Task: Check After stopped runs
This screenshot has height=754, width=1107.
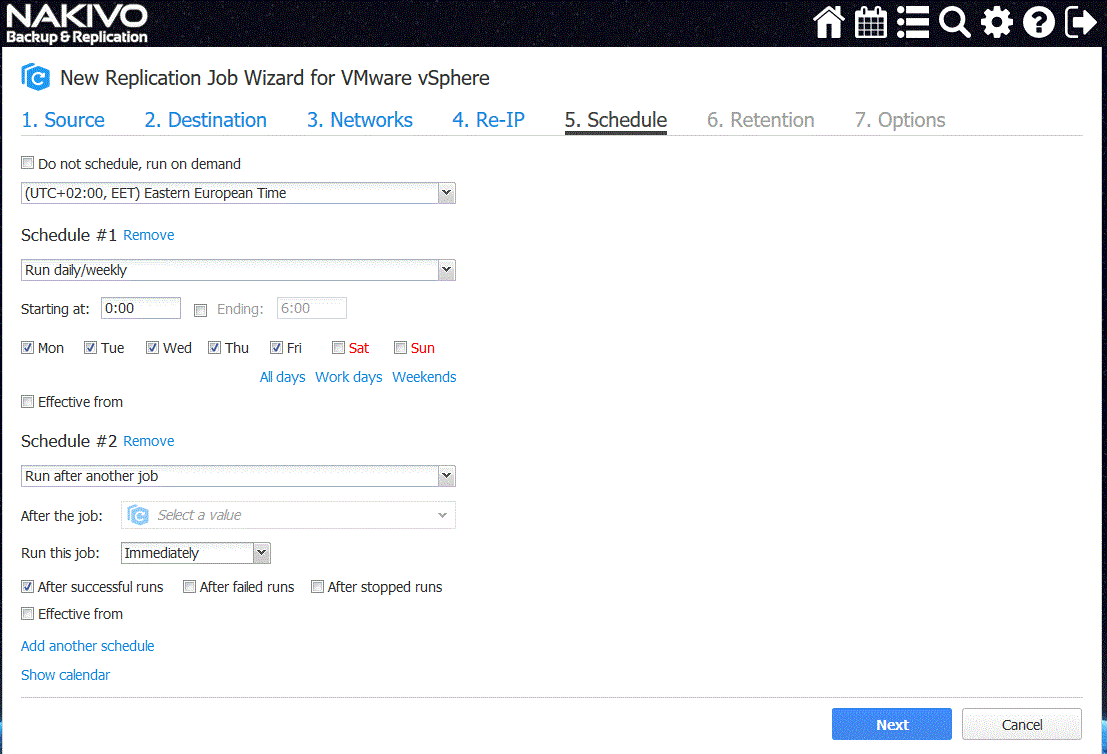Action: coord(318,587)
